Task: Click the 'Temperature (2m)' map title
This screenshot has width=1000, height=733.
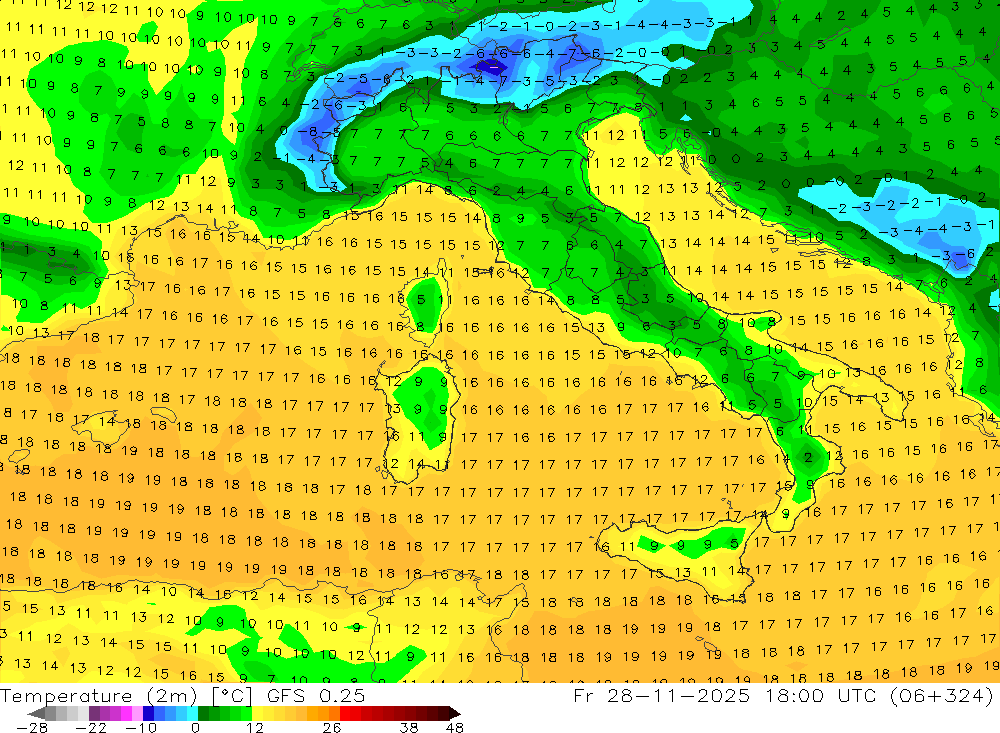Action: [x=99, y=695]
